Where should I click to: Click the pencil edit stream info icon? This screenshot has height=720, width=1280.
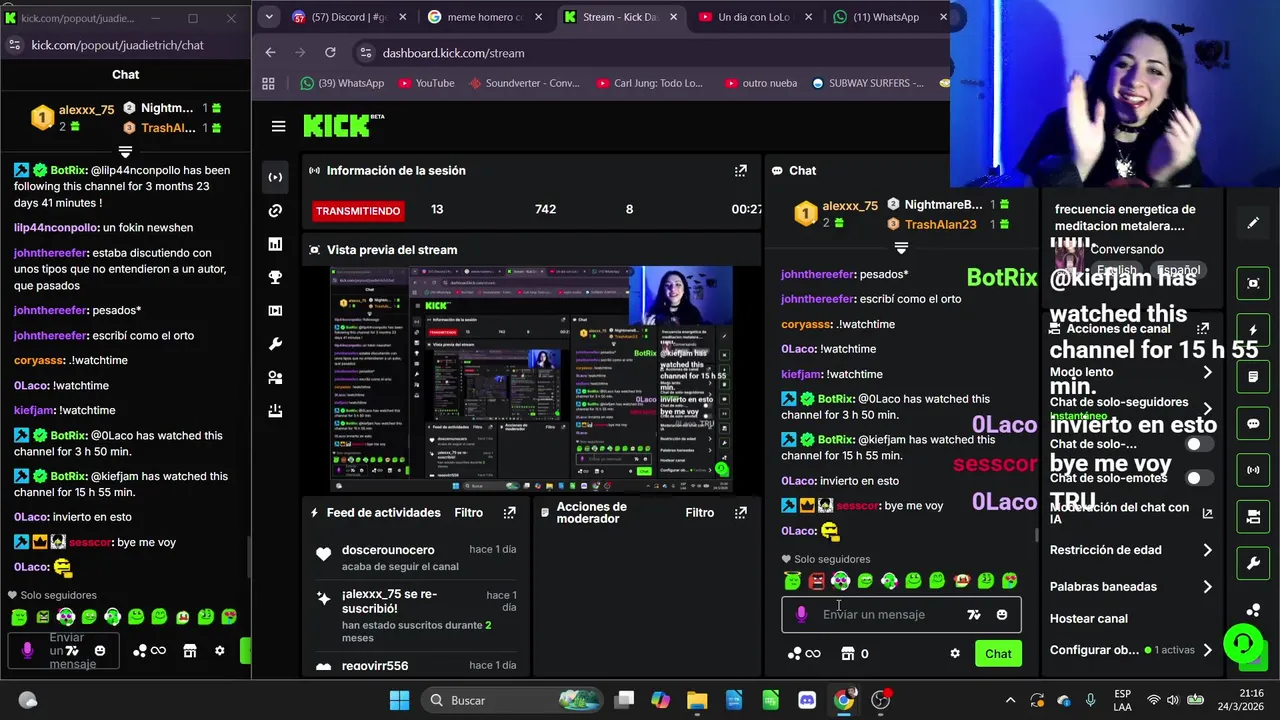point(1253,223)
